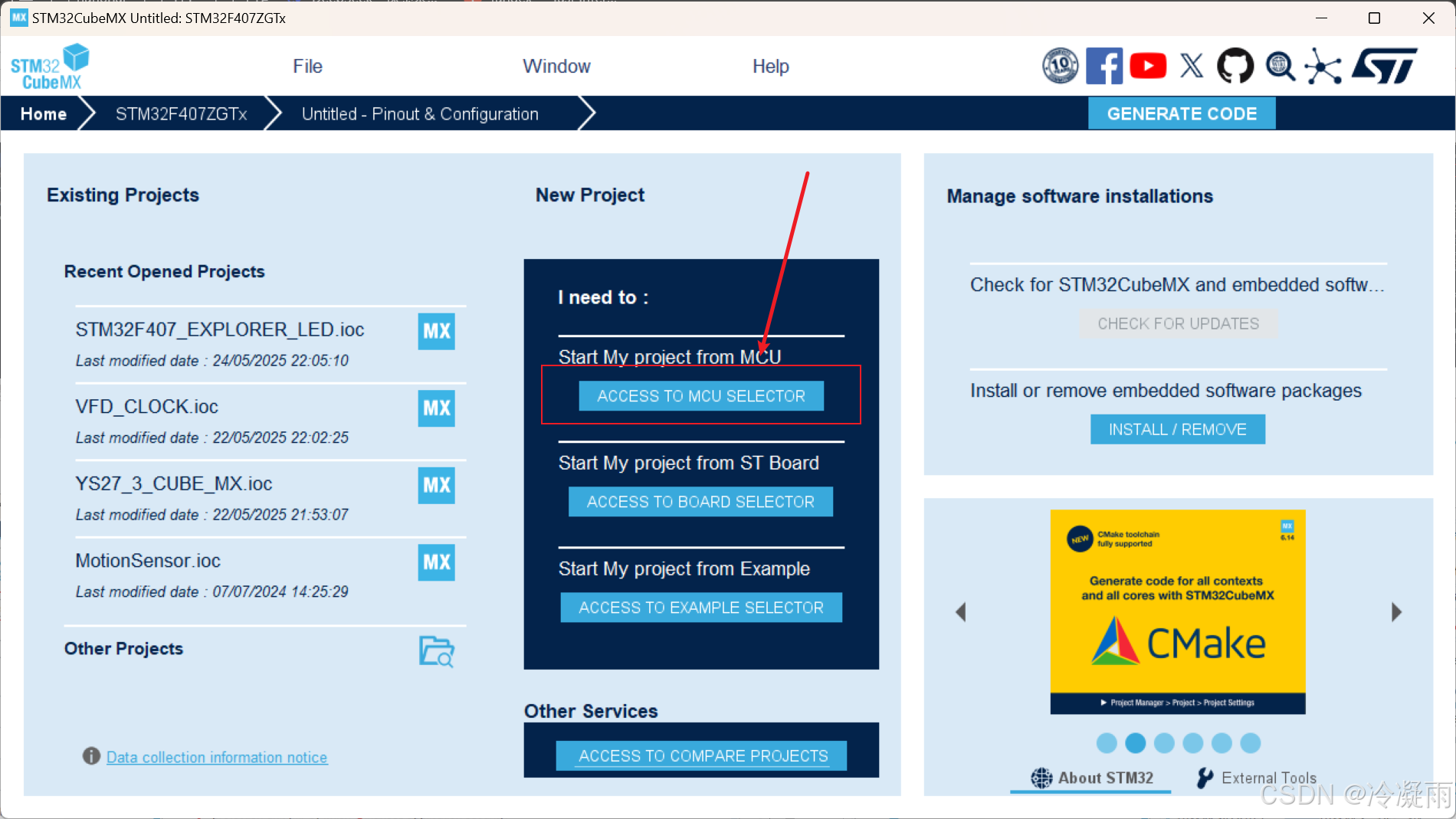Select the sixth carousel dot
Viewport: 1456px width, 819px height.
pos(1251,742)
